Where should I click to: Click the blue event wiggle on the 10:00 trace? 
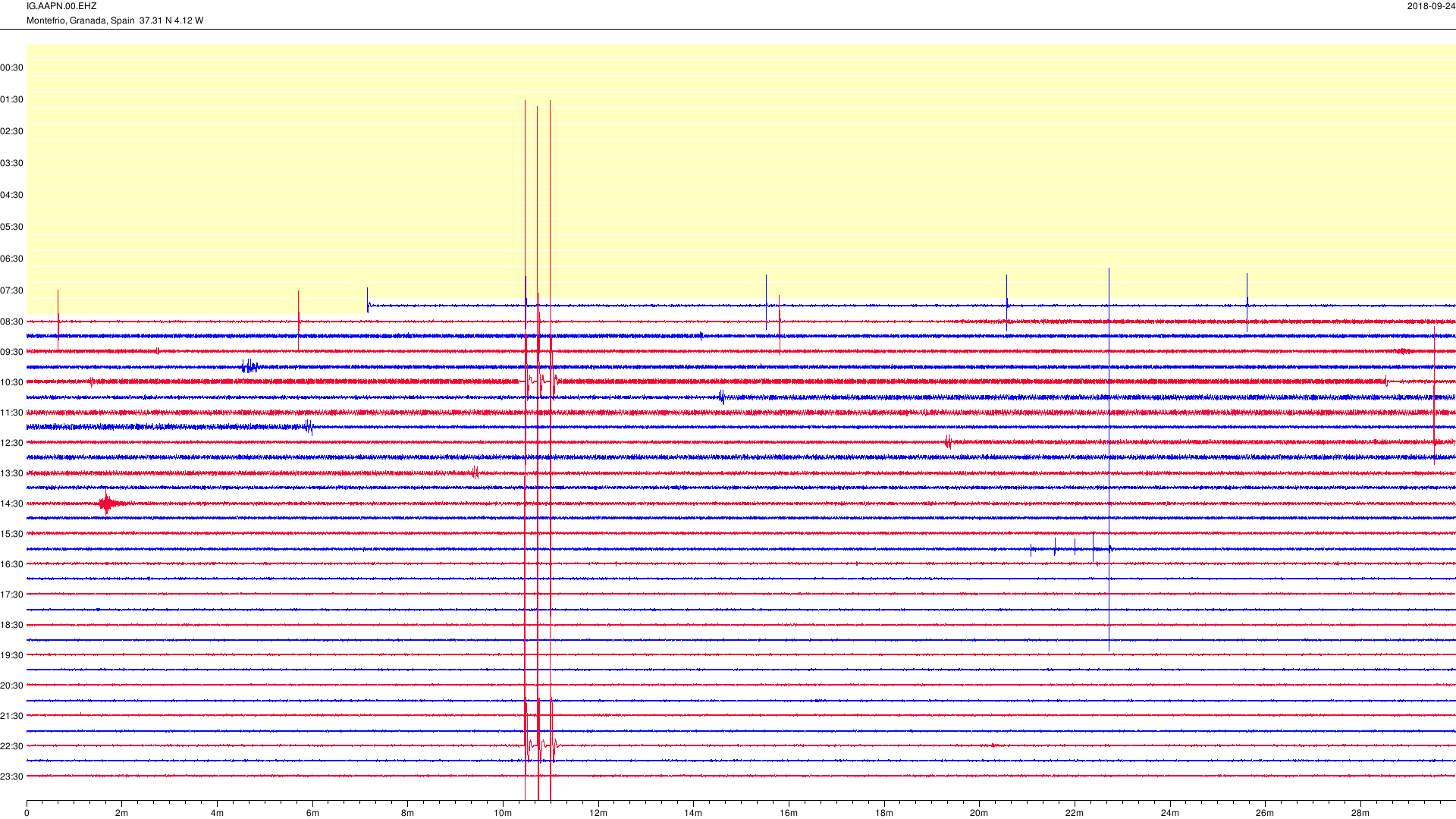250,366
